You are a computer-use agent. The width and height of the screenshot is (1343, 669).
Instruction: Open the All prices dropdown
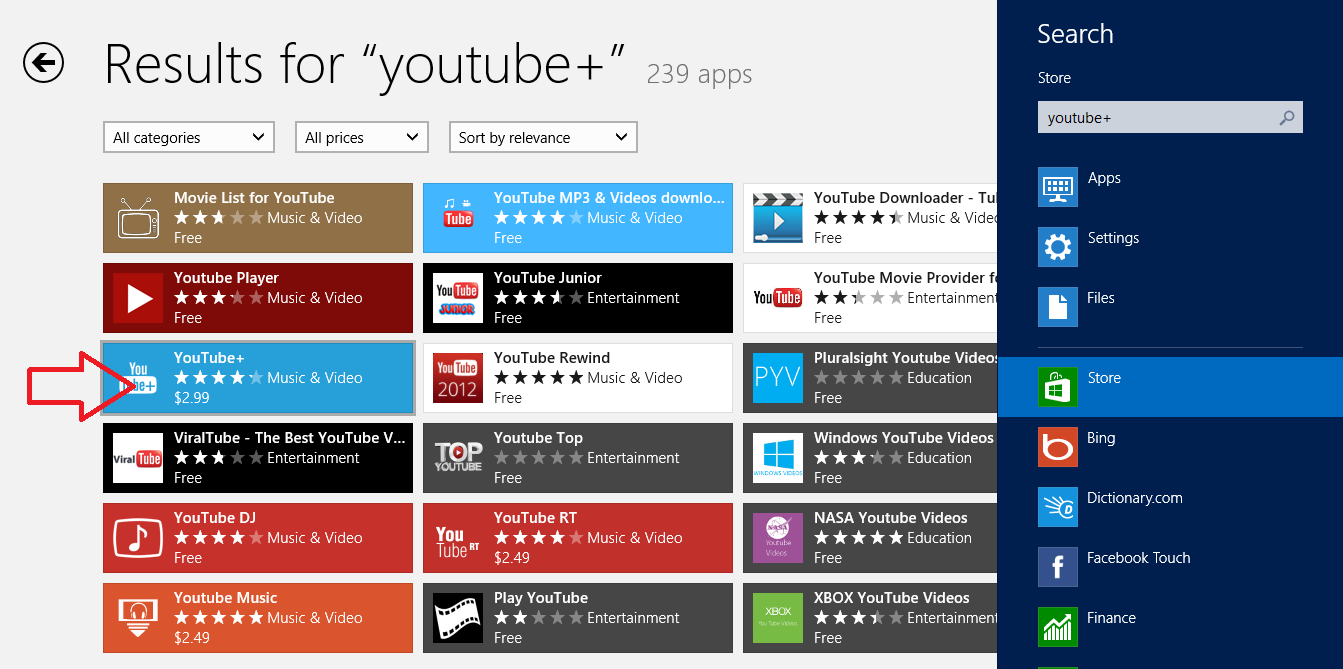(x=361, y=138)
